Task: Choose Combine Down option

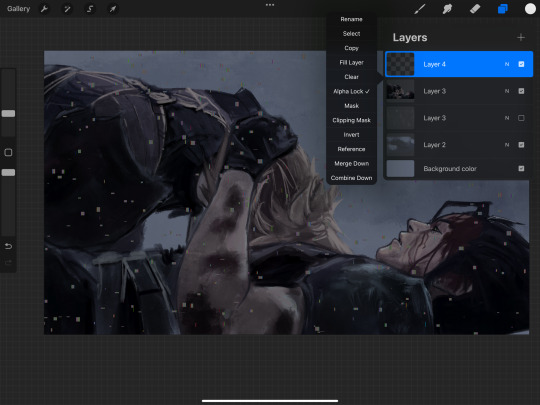Action: [x=351, y=178]
